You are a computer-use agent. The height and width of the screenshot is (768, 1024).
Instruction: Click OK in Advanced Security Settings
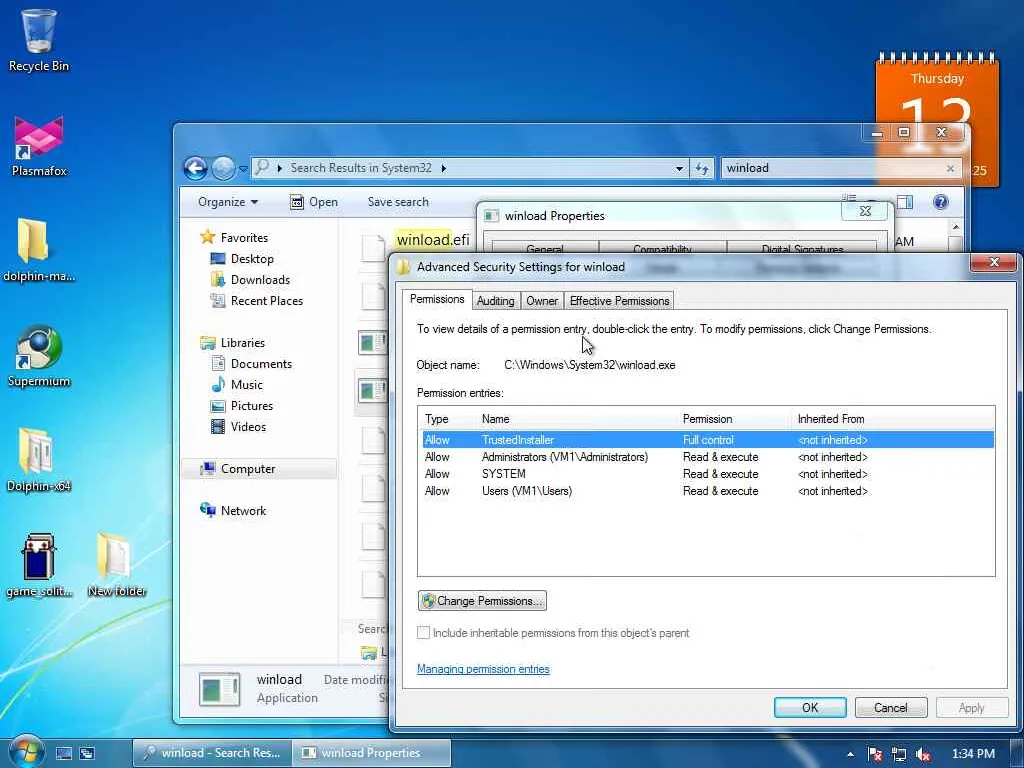coord(810,707)
